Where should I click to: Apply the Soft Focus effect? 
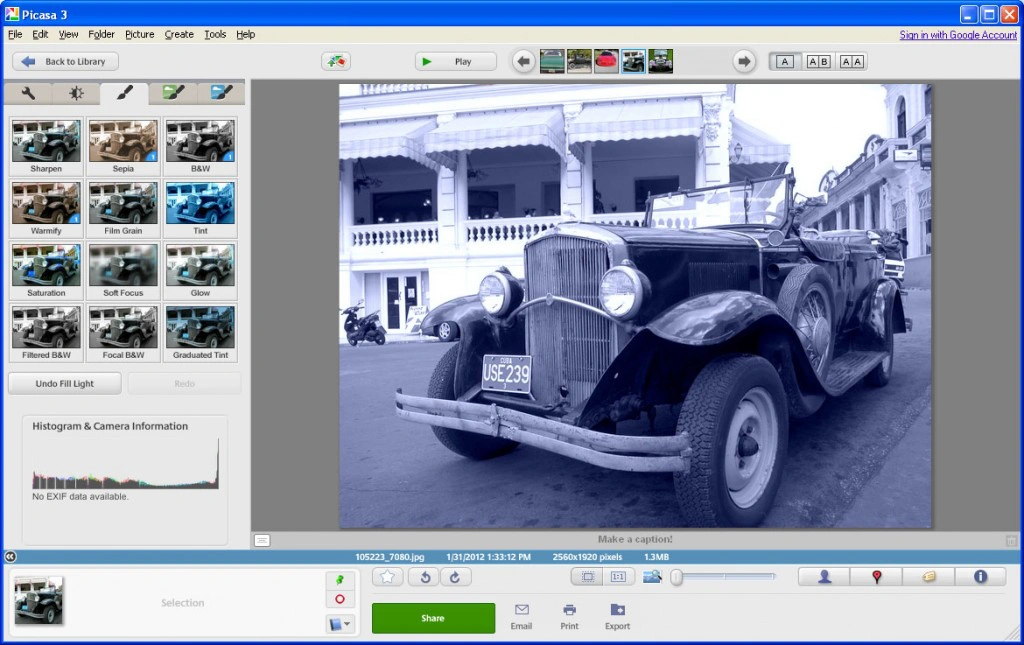point(123,270)
